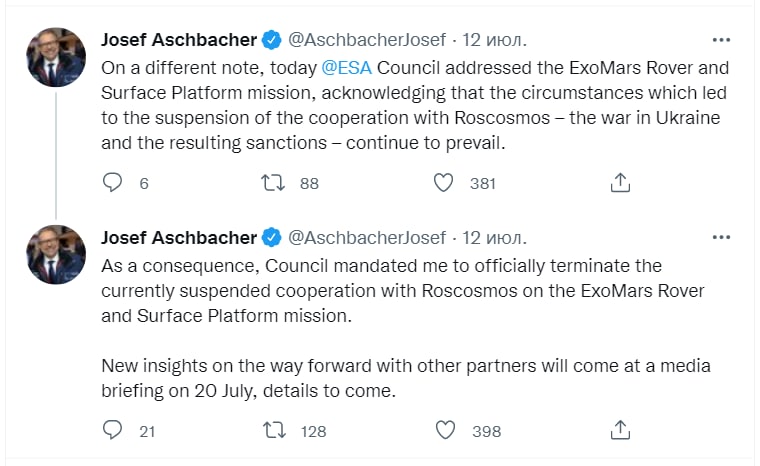The width and height of the screenshot is (760, 466).
Task: Click verified badge on second tweet
Action: (271, 239)
